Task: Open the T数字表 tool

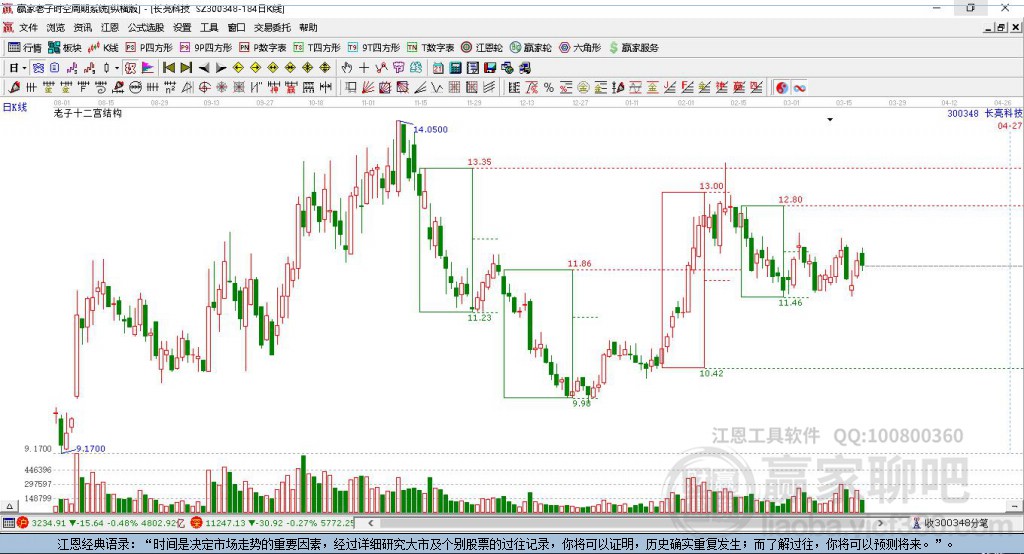Action: tap(430, 48)
